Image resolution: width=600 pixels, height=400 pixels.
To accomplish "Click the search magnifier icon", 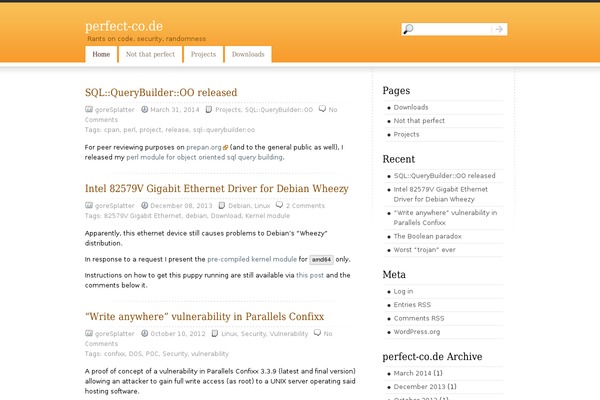I will [408, 29].
